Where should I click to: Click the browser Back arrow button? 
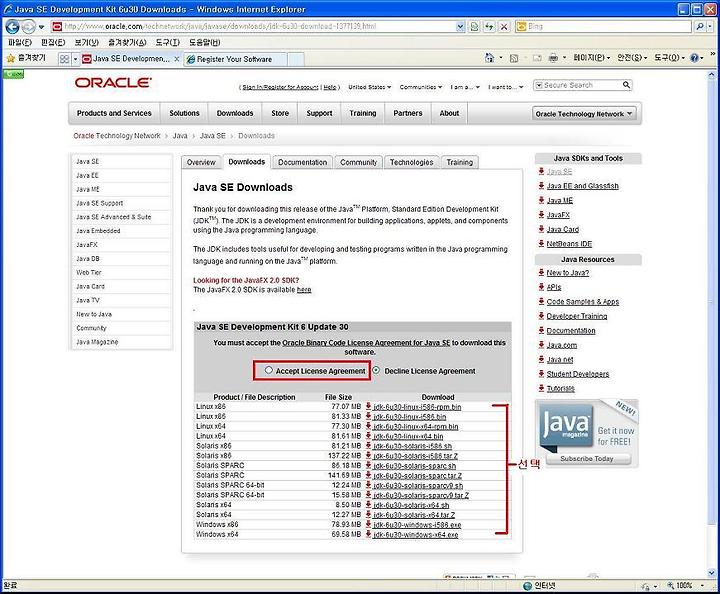(x=12, y=27)
